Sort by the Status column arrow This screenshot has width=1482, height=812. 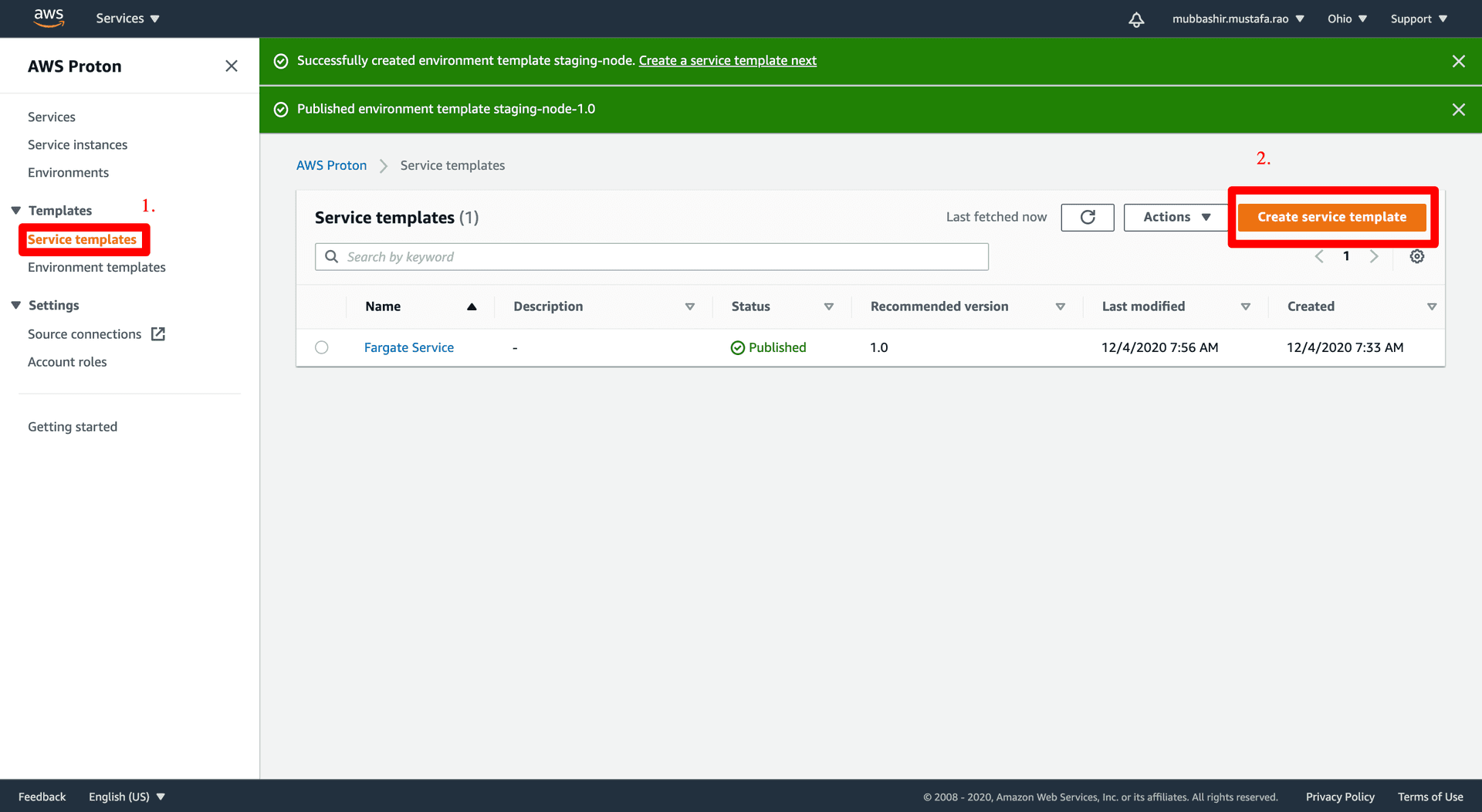coord(829,307)
